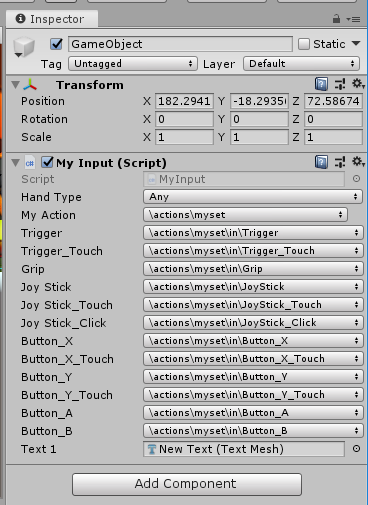The width and height of the screenshot is (368, 505).
Task: Click the Transform axes icon
Action: (x=30, y=85)
